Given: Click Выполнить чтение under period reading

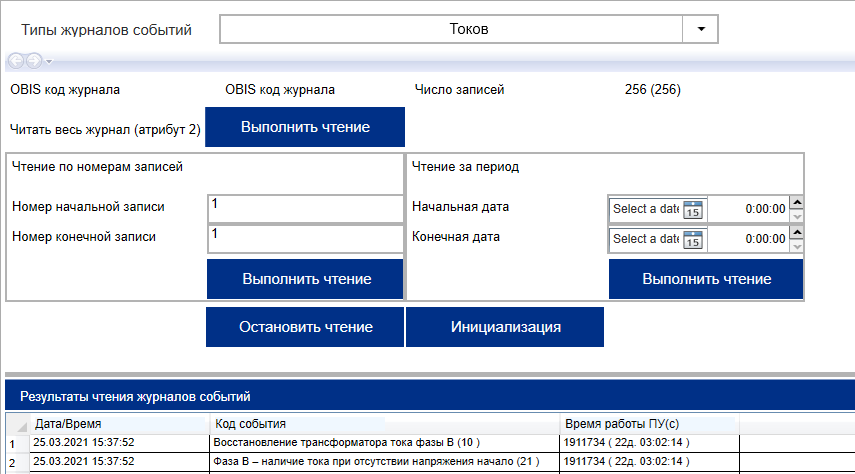Looking at the screenshot, I should (706, 279).
